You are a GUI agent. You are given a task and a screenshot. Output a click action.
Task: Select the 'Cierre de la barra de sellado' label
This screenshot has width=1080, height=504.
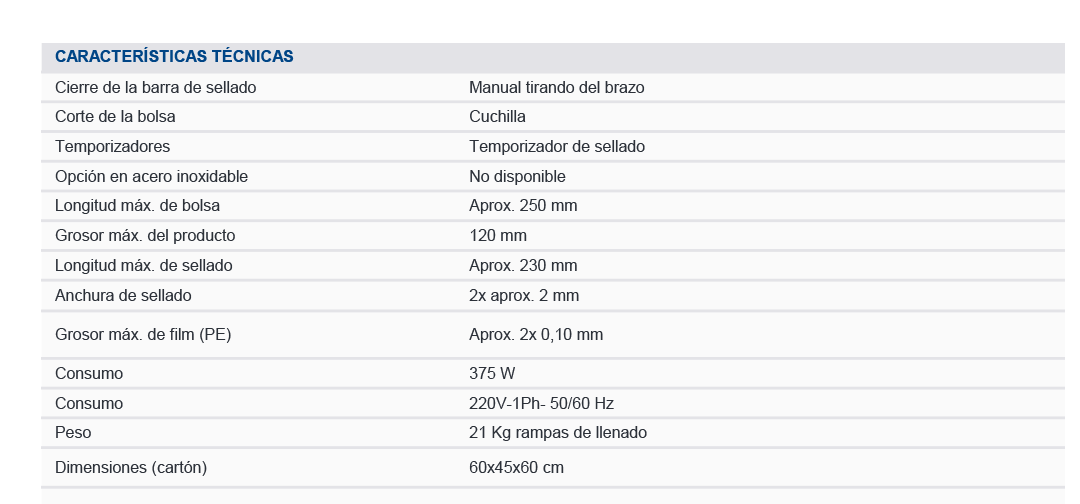(155, 88)
